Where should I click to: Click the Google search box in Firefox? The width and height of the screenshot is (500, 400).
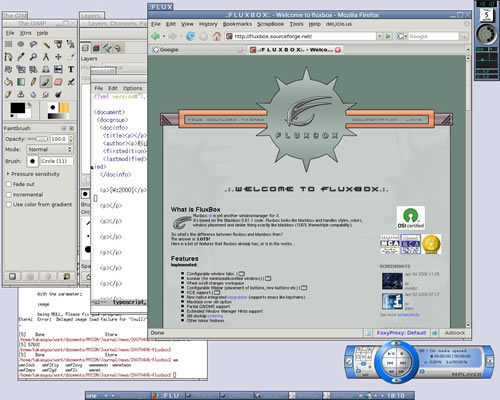433,36
